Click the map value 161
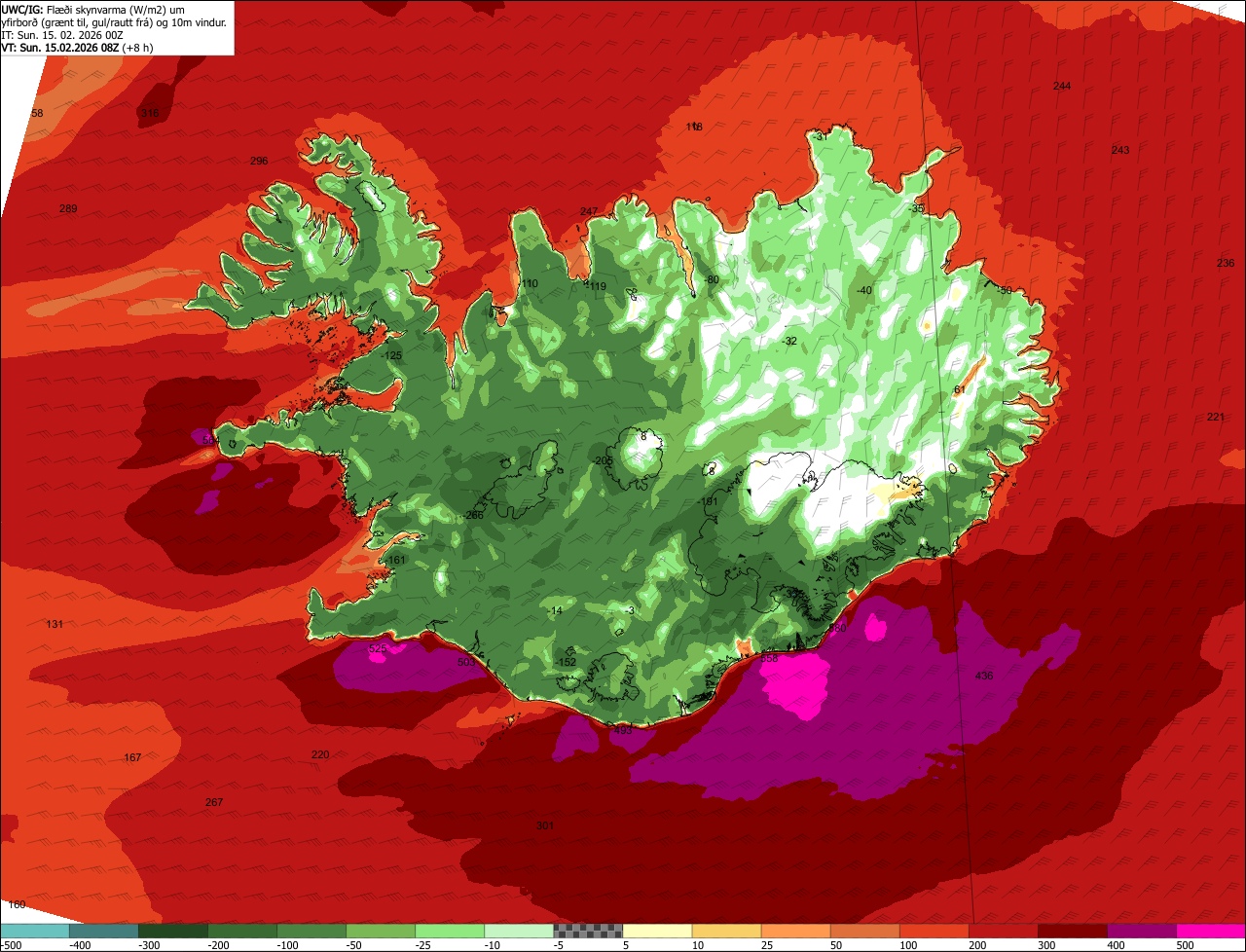This screenshot has height=952, width=1246. pos(396,560)
